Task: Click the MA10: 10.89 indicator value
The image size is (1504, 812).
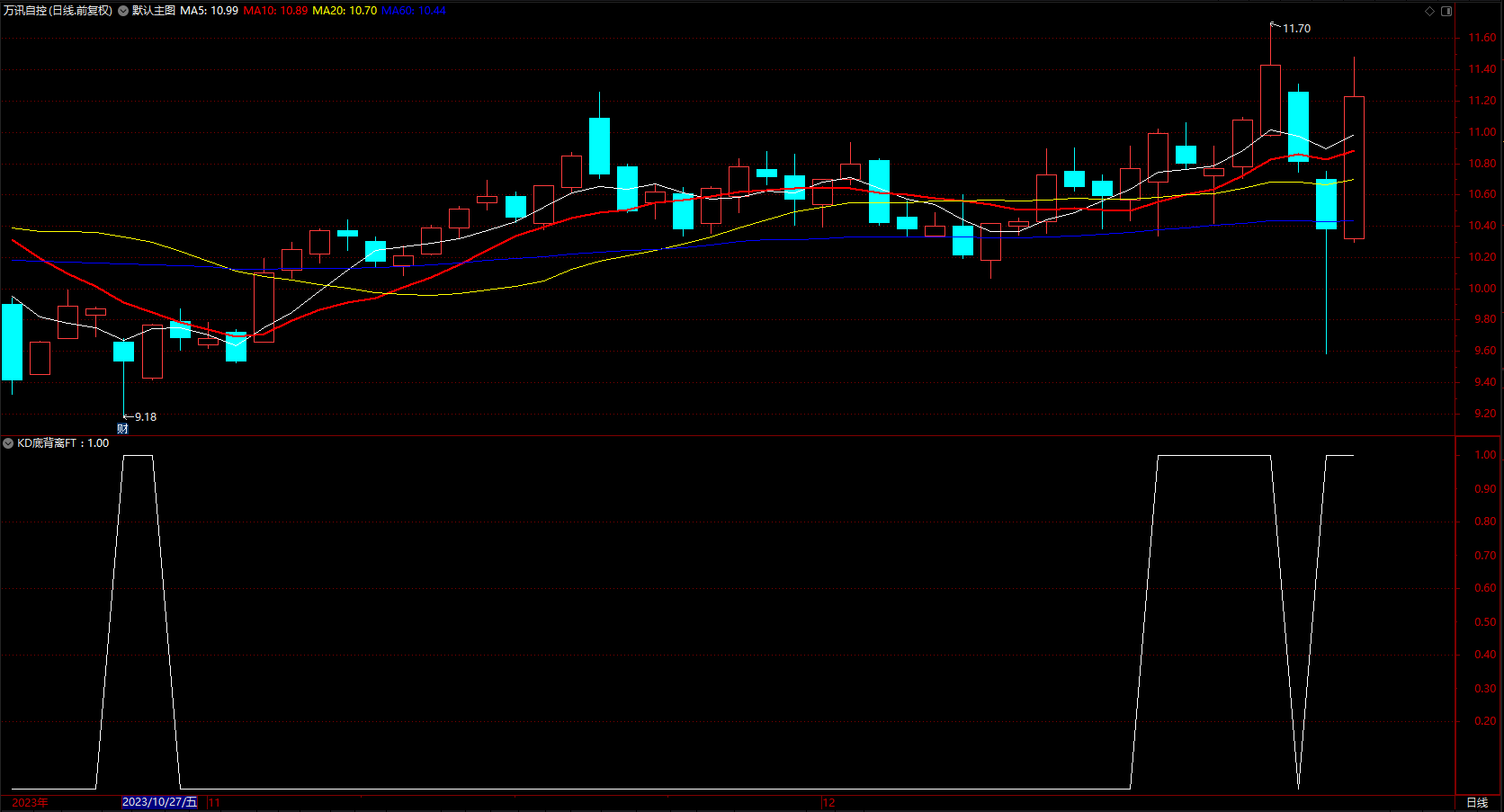Action: (x=275, y=11)
